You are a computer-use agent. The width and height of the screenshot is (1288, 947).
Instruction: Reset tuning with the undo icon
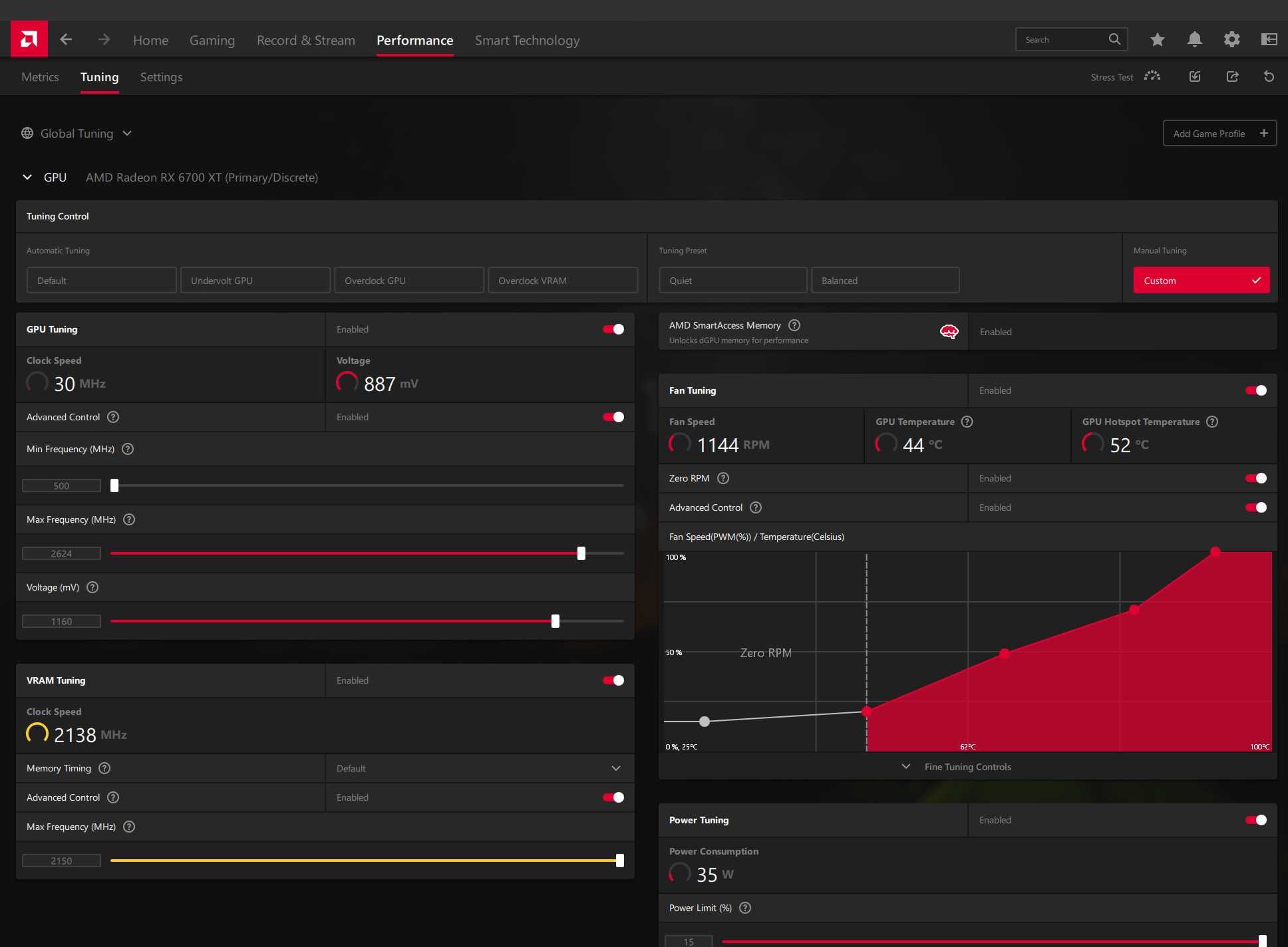[1269, 76]
